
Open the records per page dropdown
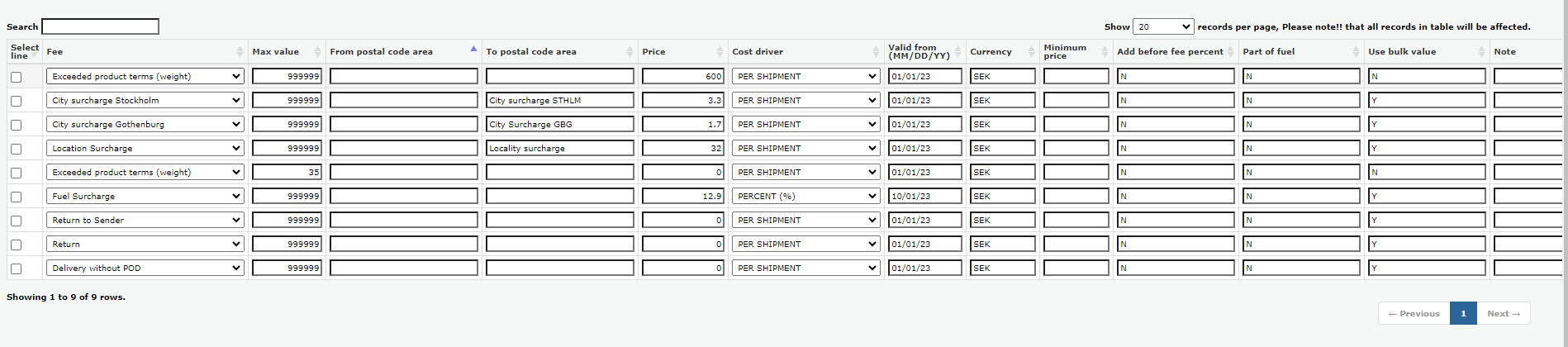click(1163, 27)
